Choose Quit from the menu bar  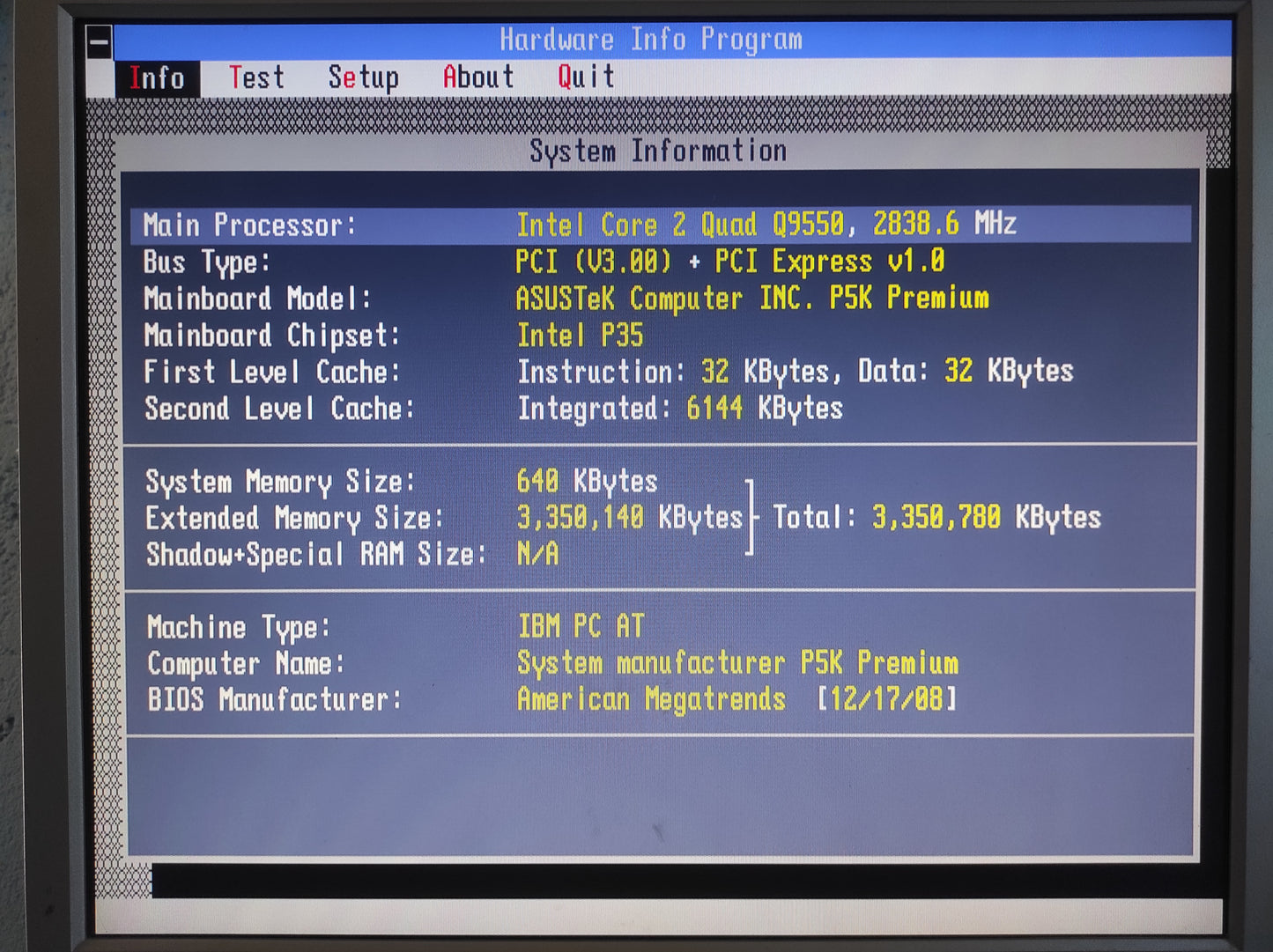(585, 78)
